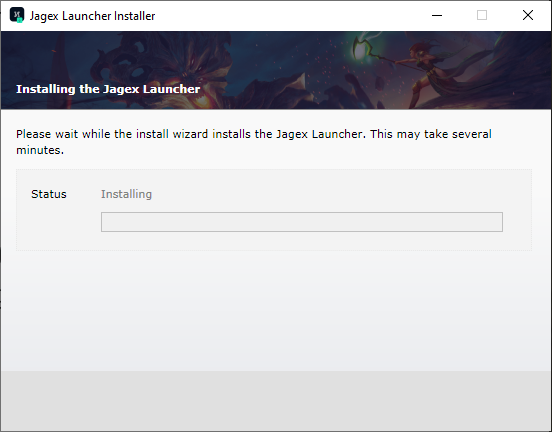Click the Jagex Launcher icon in title bar
This screenshot has height=432, width=552.
click(17, 15)
